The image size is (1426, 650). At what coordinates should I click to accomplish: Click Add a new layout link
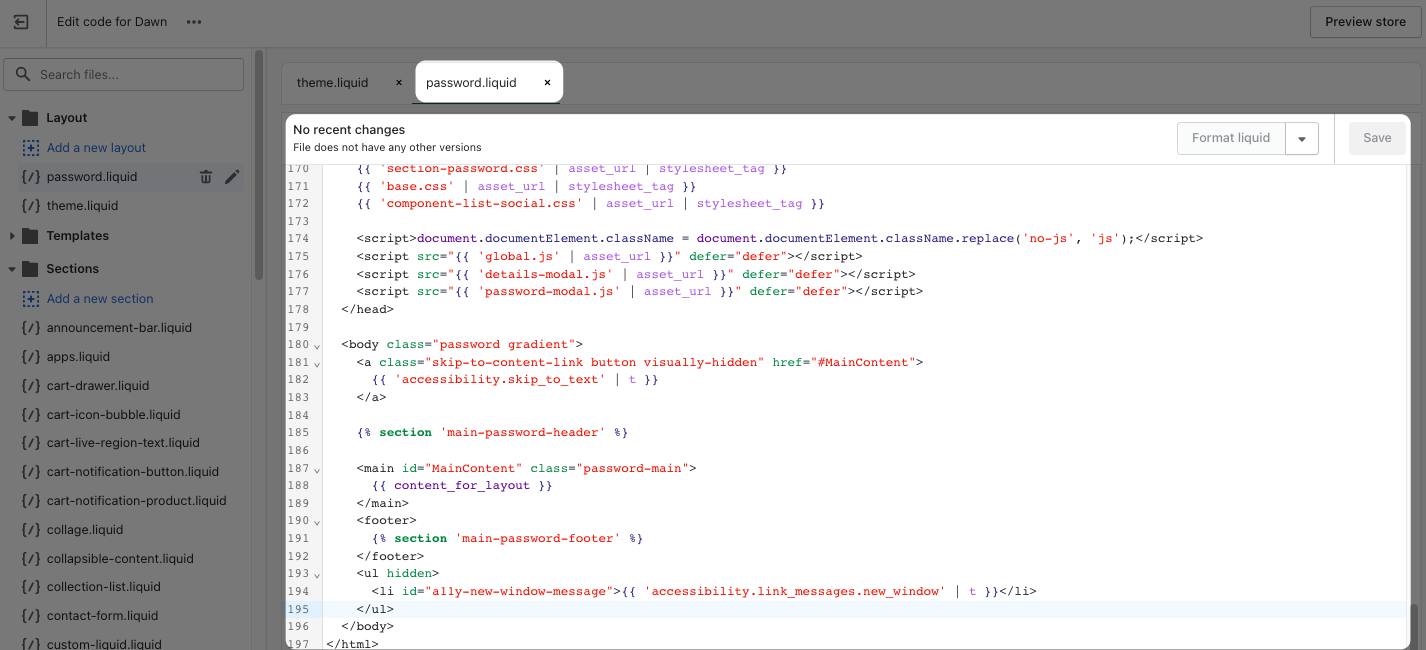(96, 148)
